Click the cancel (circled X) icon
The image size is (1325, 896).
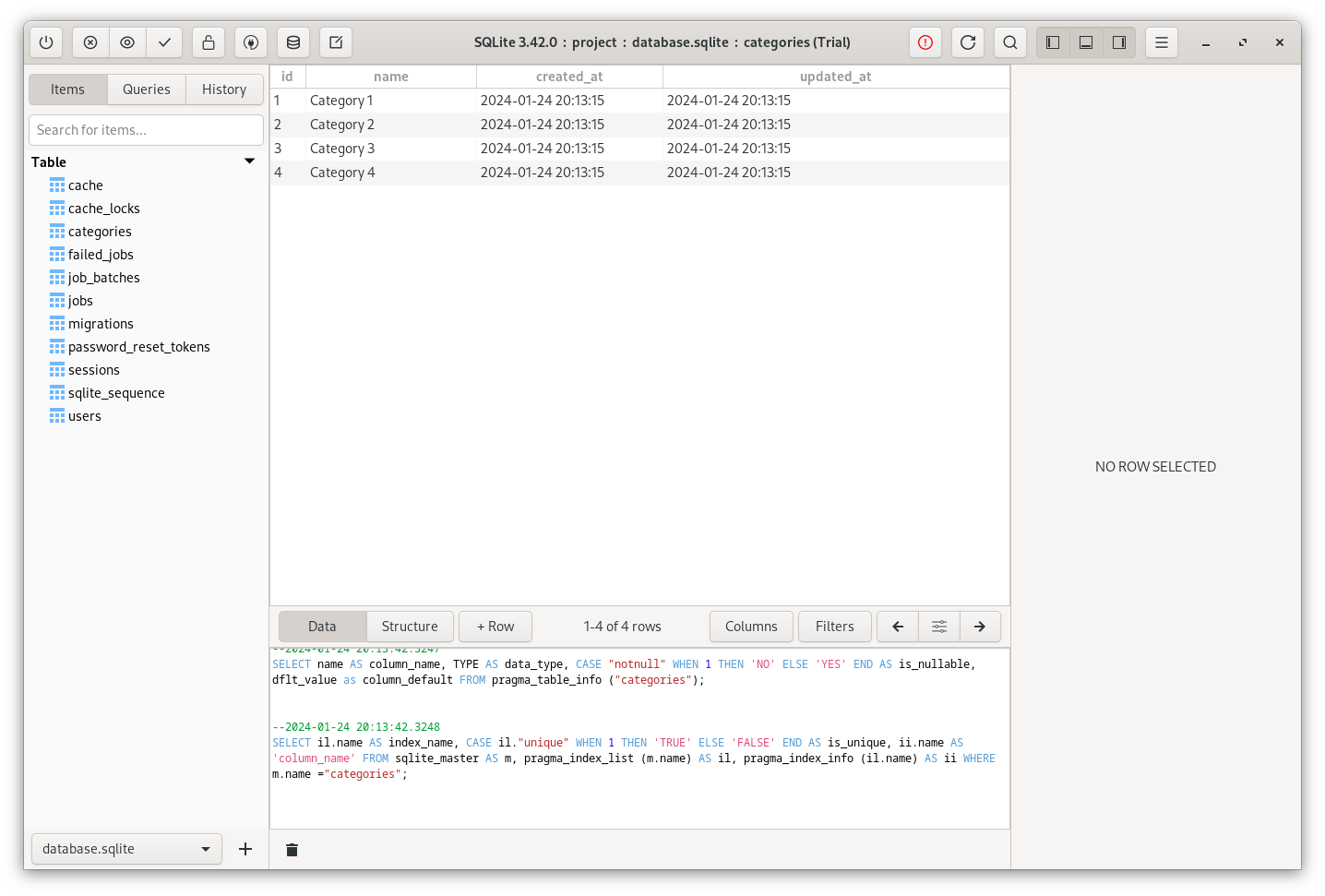pos(90,42)
